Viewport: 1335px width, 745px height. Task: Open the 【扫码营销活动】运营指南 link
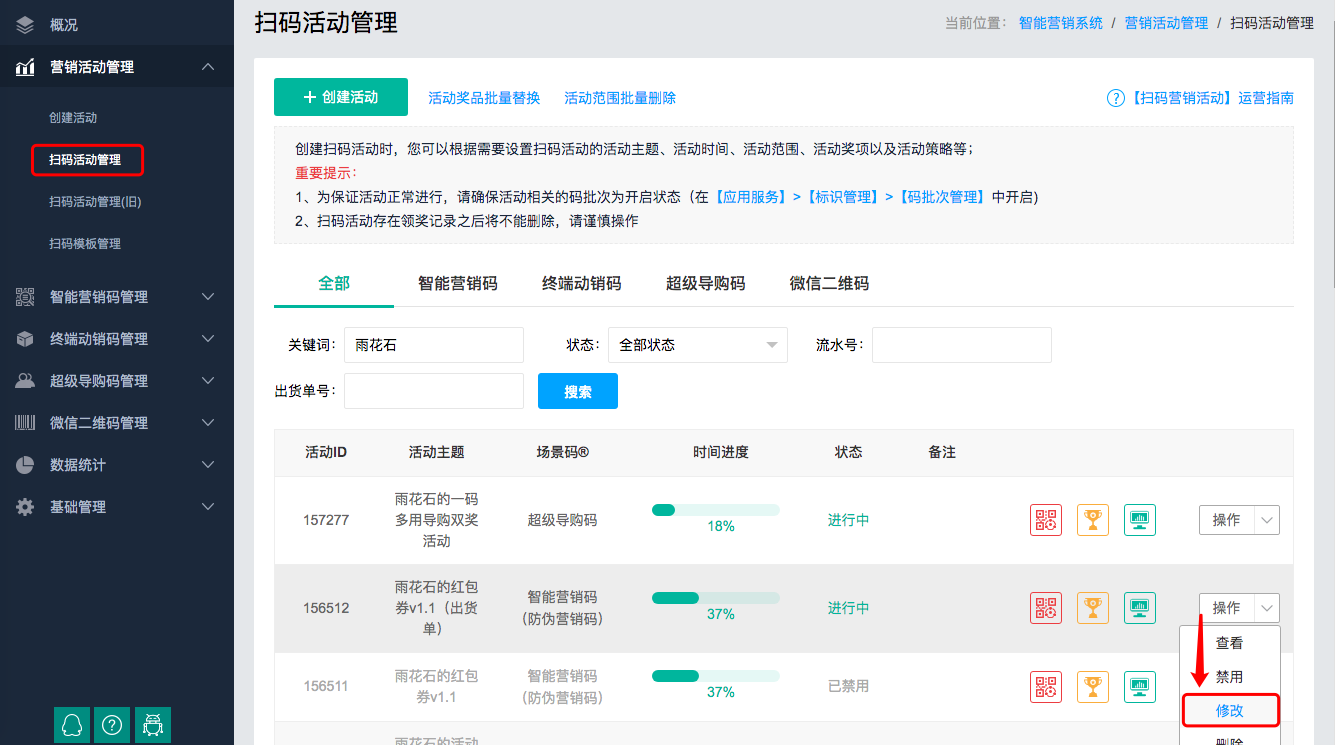point(1212,98)
